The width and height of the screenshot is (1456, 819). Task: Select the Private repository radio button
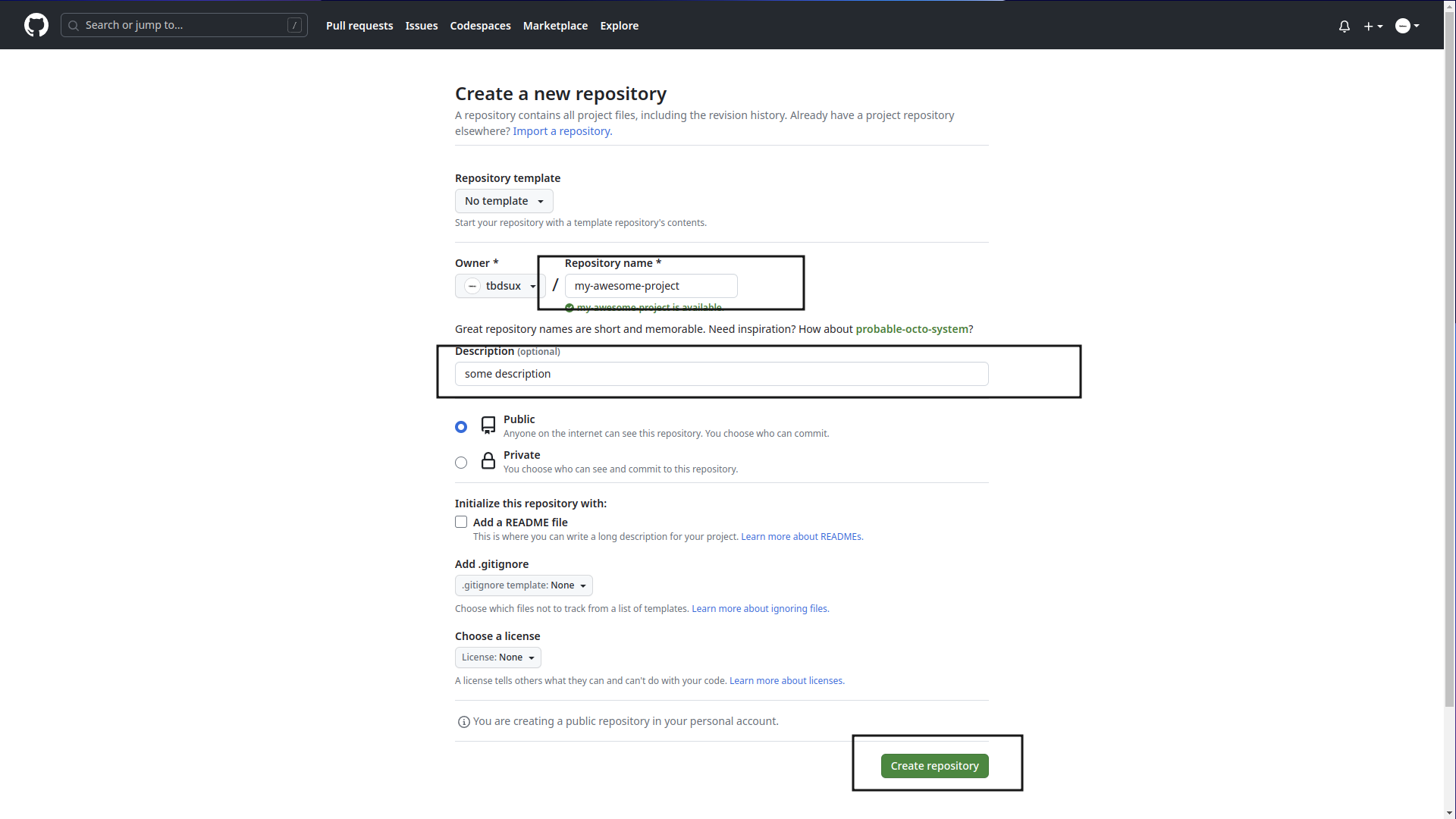(461, 462)
